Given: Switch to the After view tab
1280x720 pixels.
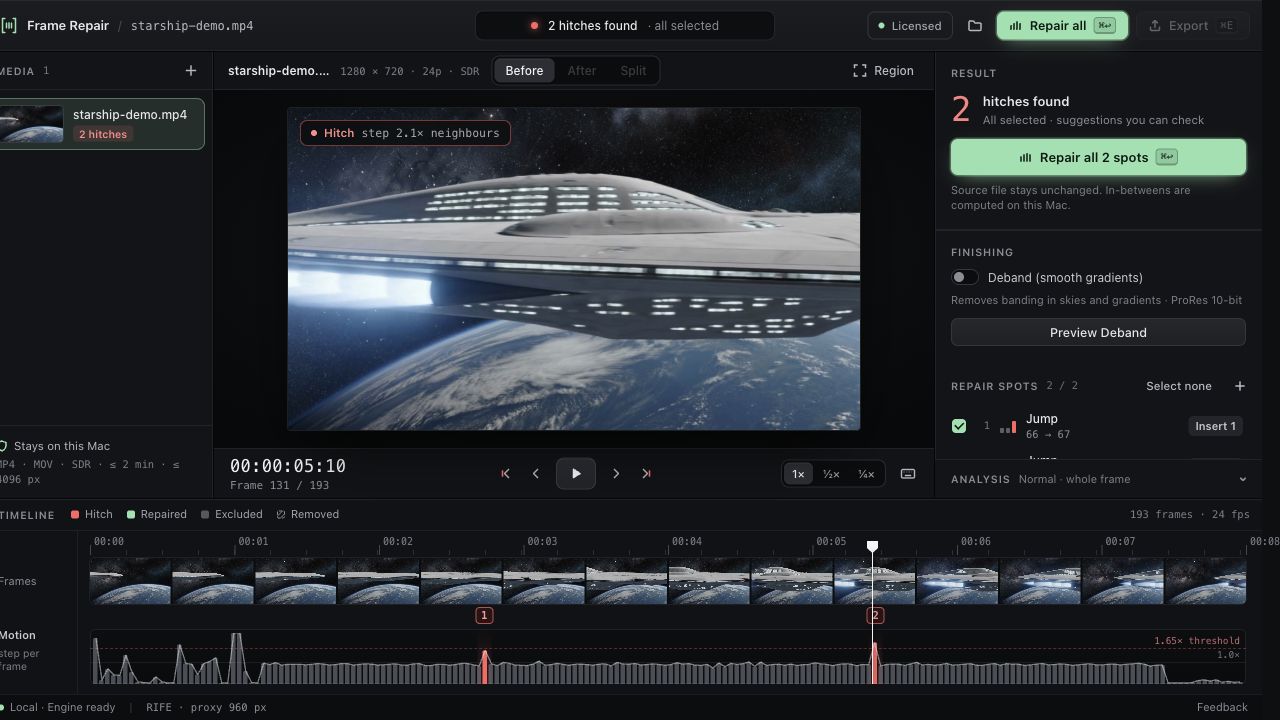Looking at the screenshot, I should pyautogui.click(x=582, y=71).
